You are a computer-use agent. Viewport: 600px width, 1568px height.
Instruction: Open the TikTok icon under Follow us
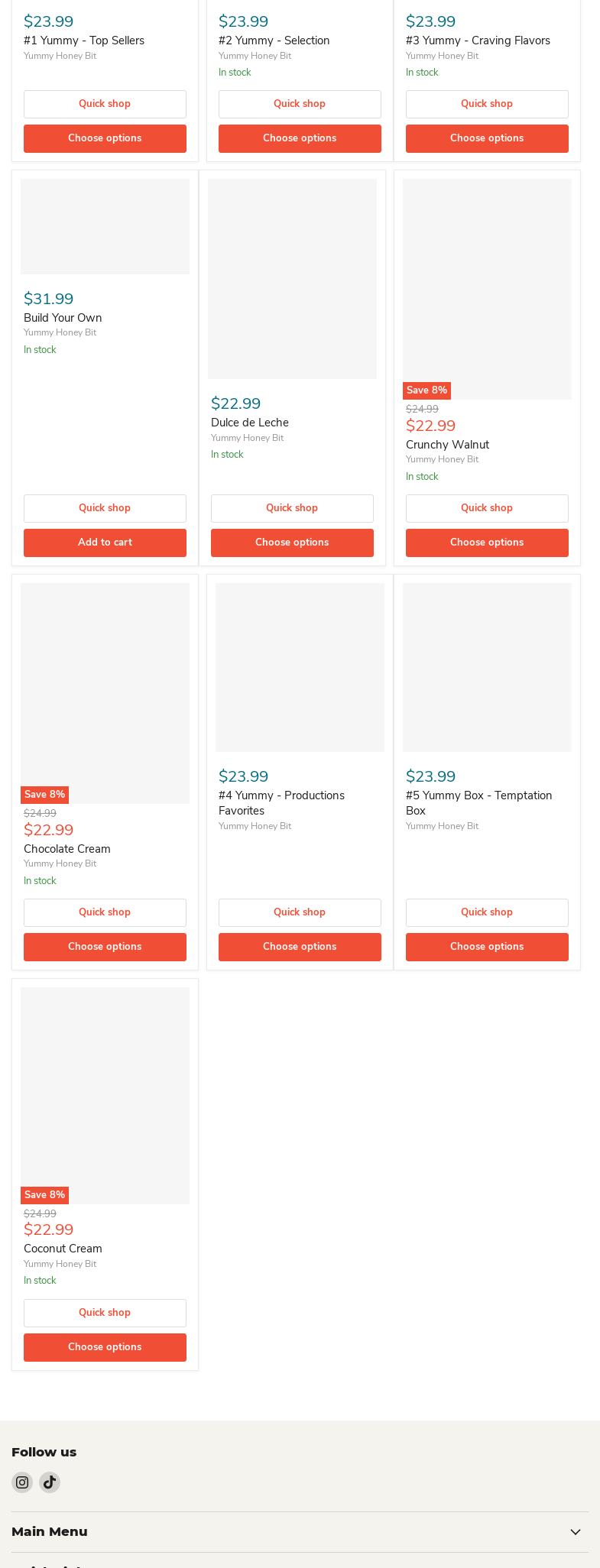(x=50, y=1482)
